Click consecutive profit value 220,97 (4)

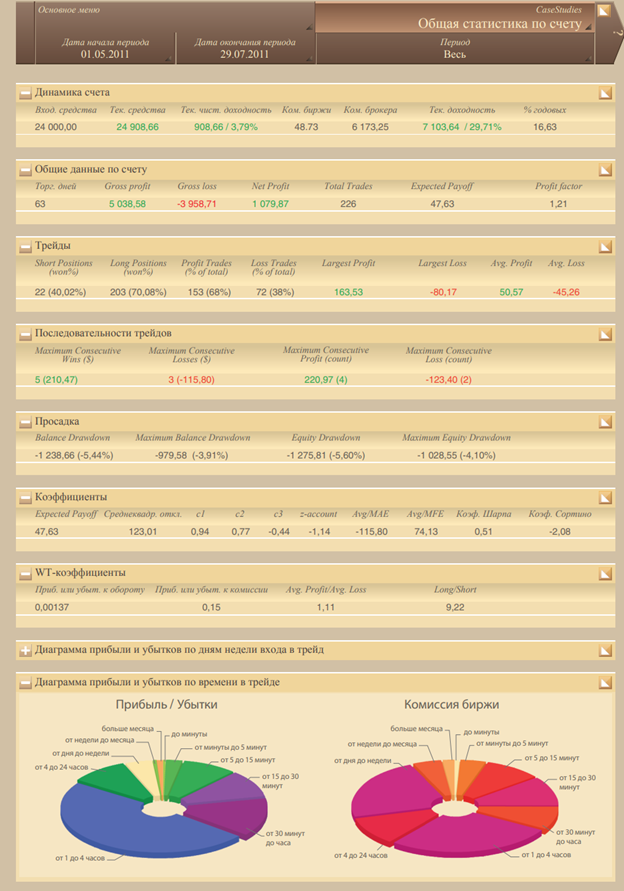click(x=326, y=380)
